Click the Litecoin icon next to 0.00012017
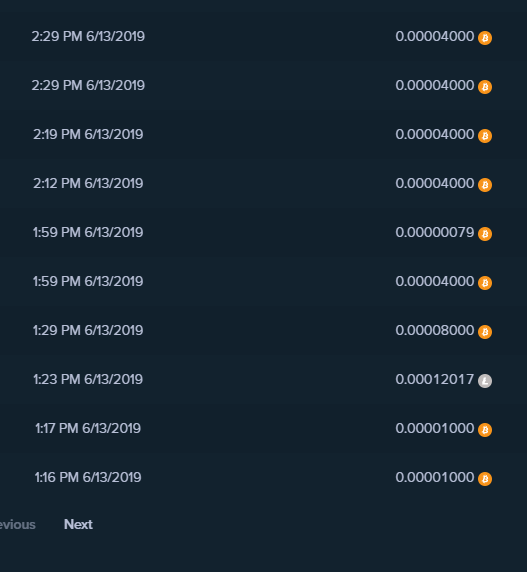 (485, 380)
